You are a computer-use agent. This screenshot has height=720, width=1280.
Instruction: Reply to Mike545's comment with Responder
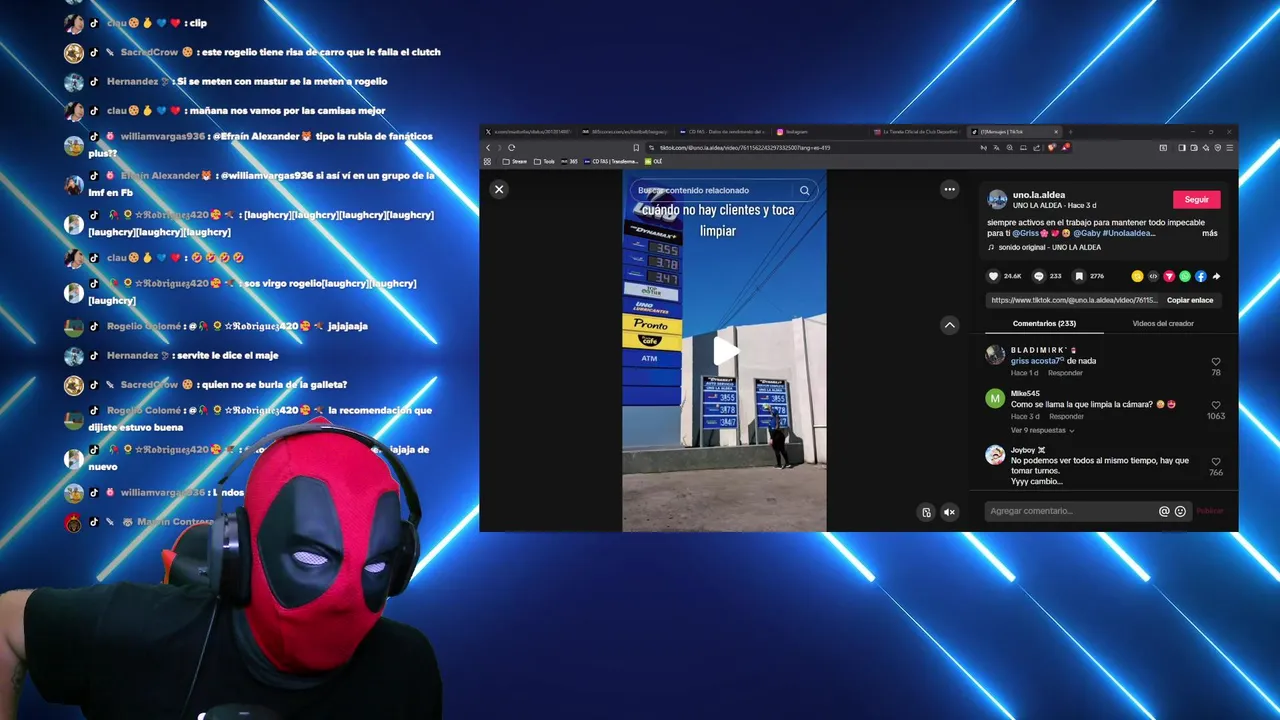click(x=1066, y=416)
